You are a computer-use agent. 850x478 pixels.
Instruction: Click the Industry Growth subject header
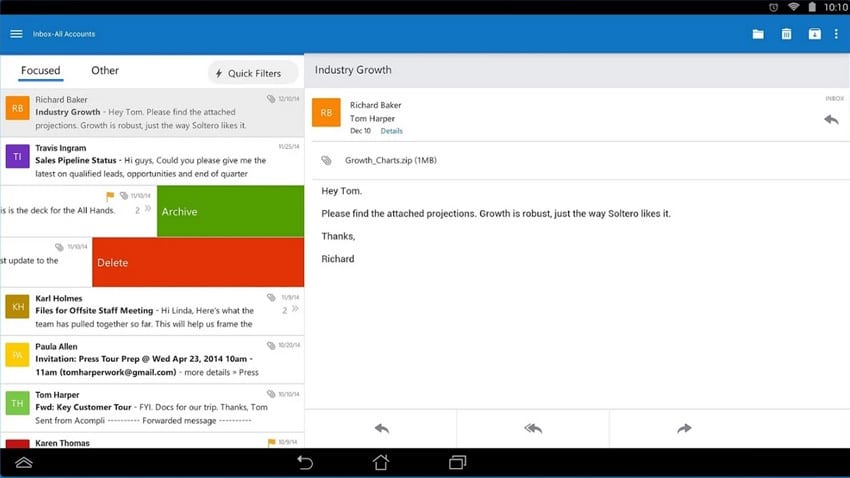tap(353, 70)
